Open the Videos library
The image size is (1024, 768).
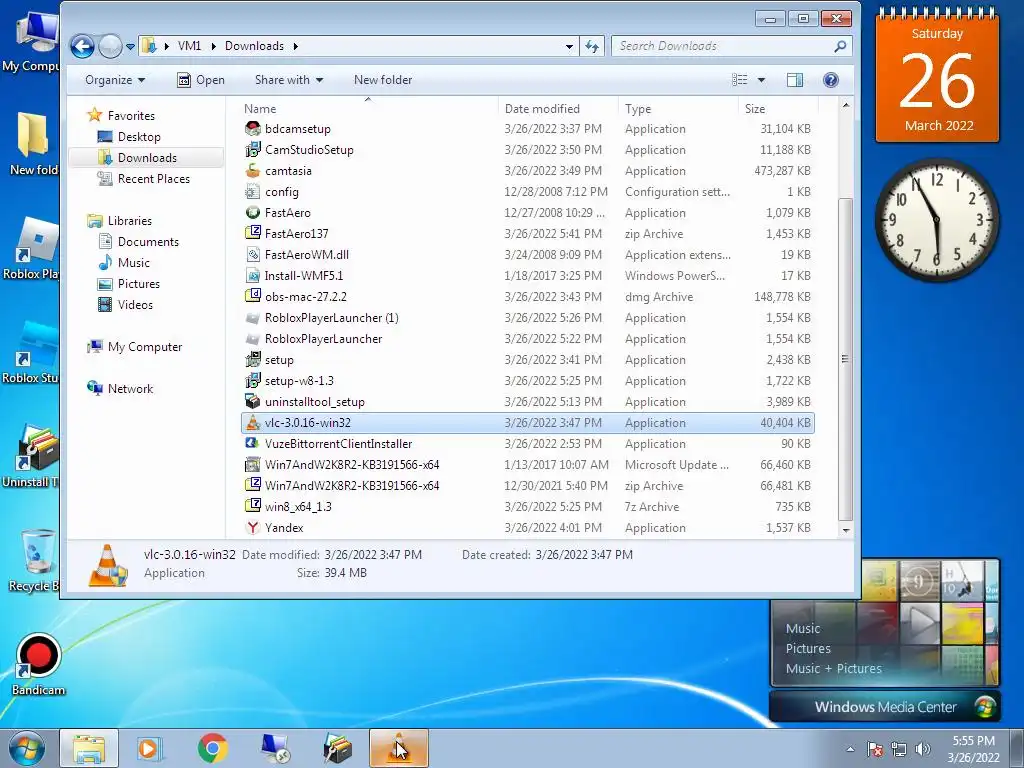135,304
